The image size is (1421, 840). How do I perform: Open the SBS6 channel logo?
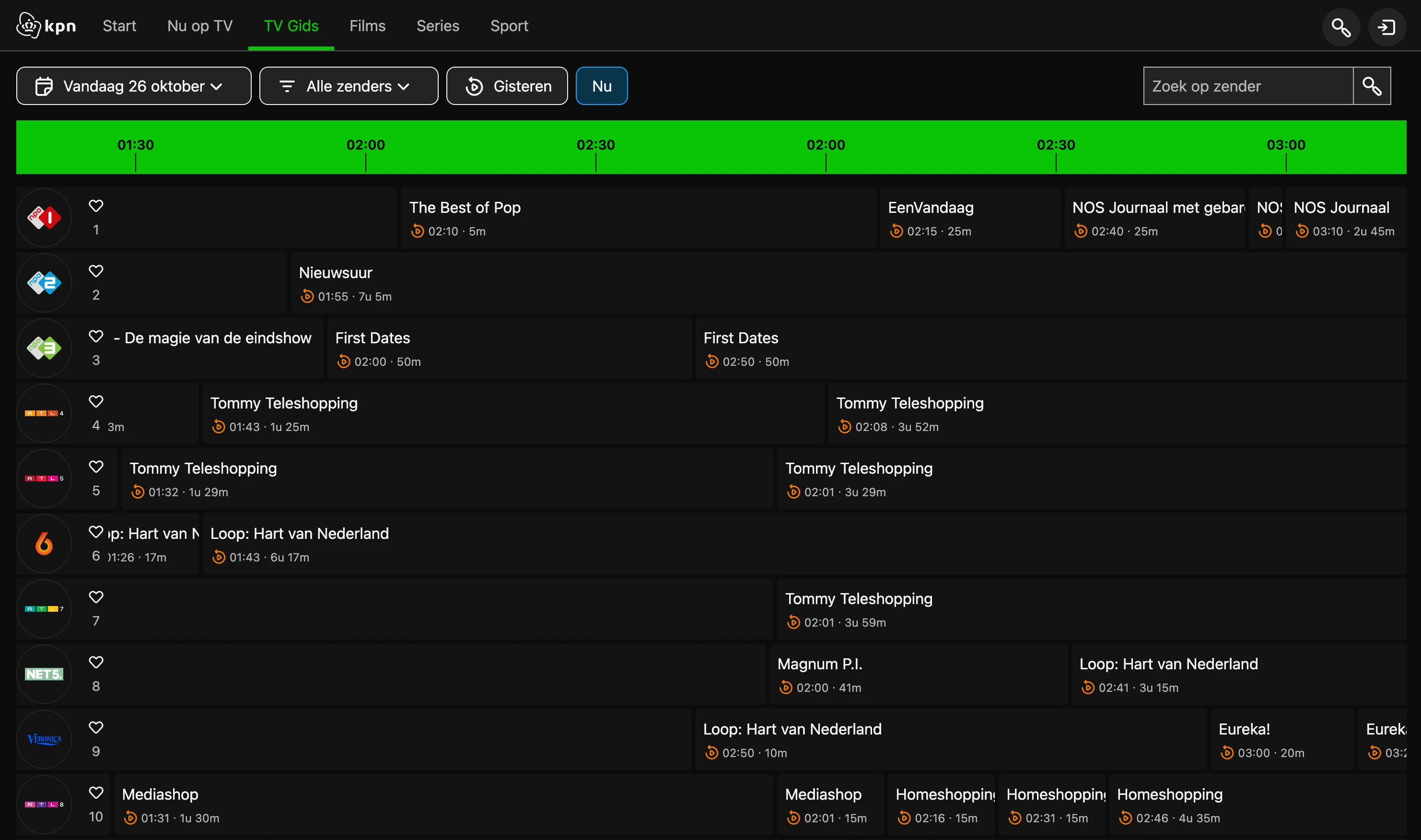44,543
